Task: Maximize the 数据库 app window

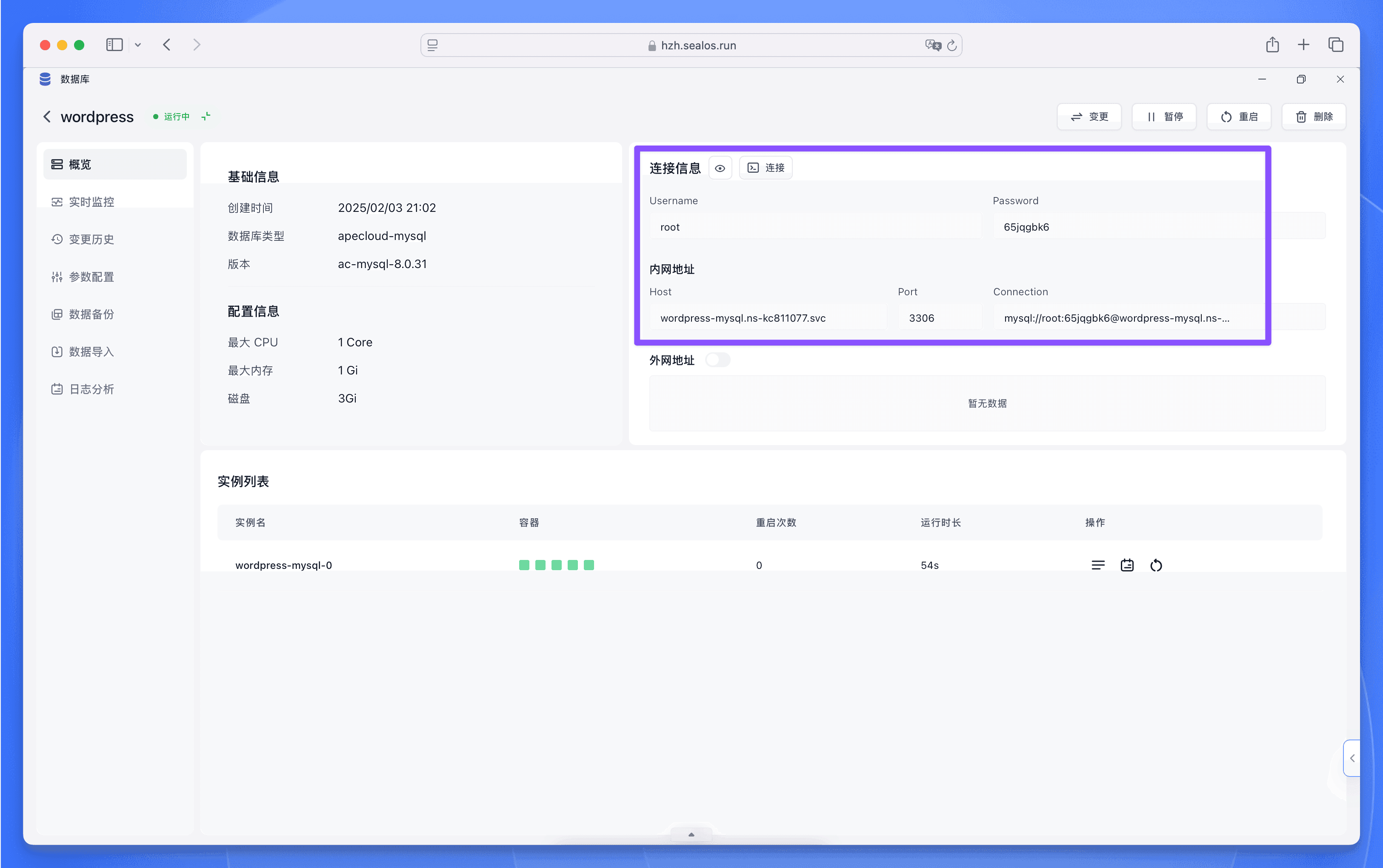Action: pos(1301,79)
